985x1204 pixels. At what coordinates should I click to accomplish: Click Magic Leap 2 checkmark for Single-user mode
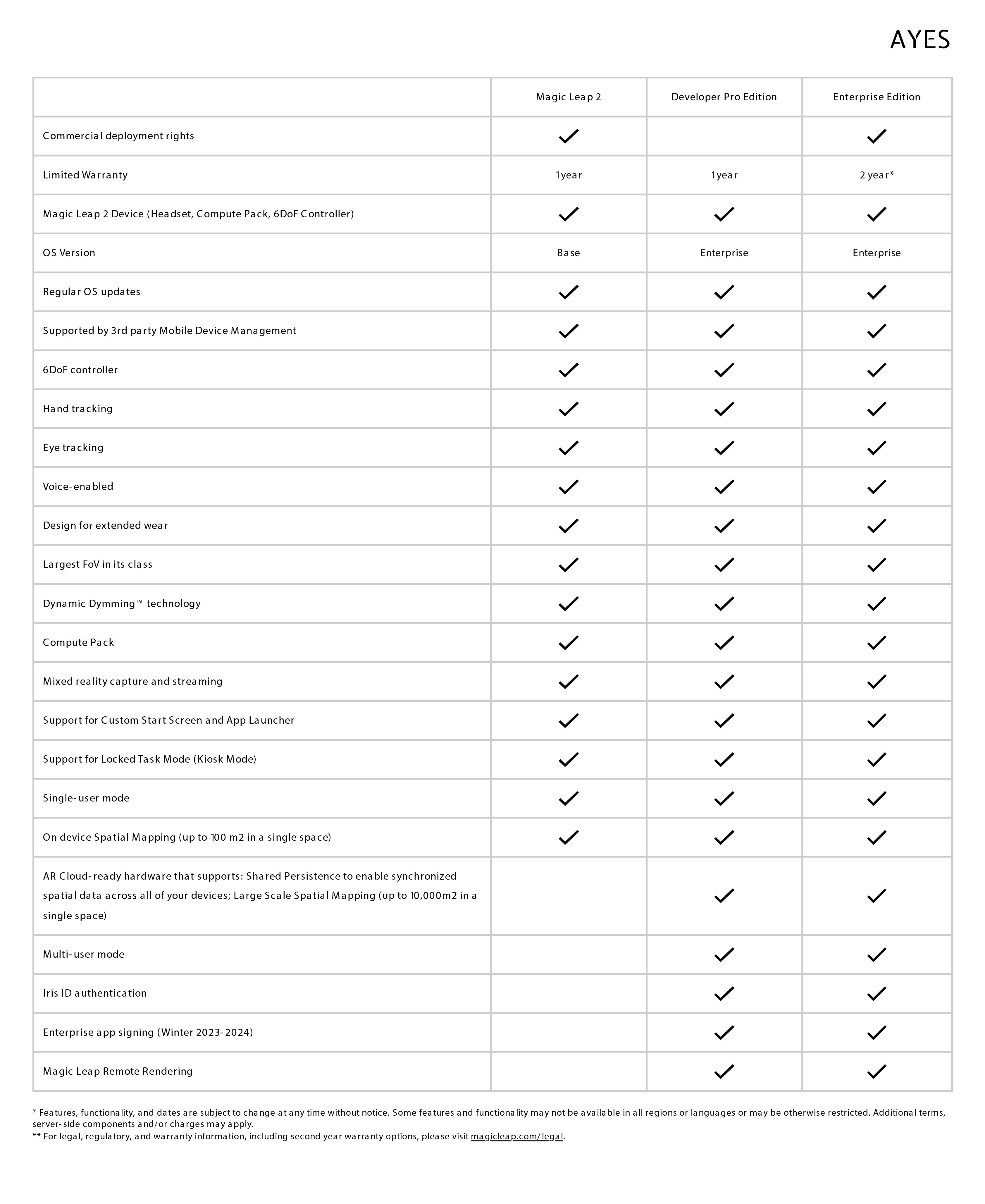(x=568, y=798)
